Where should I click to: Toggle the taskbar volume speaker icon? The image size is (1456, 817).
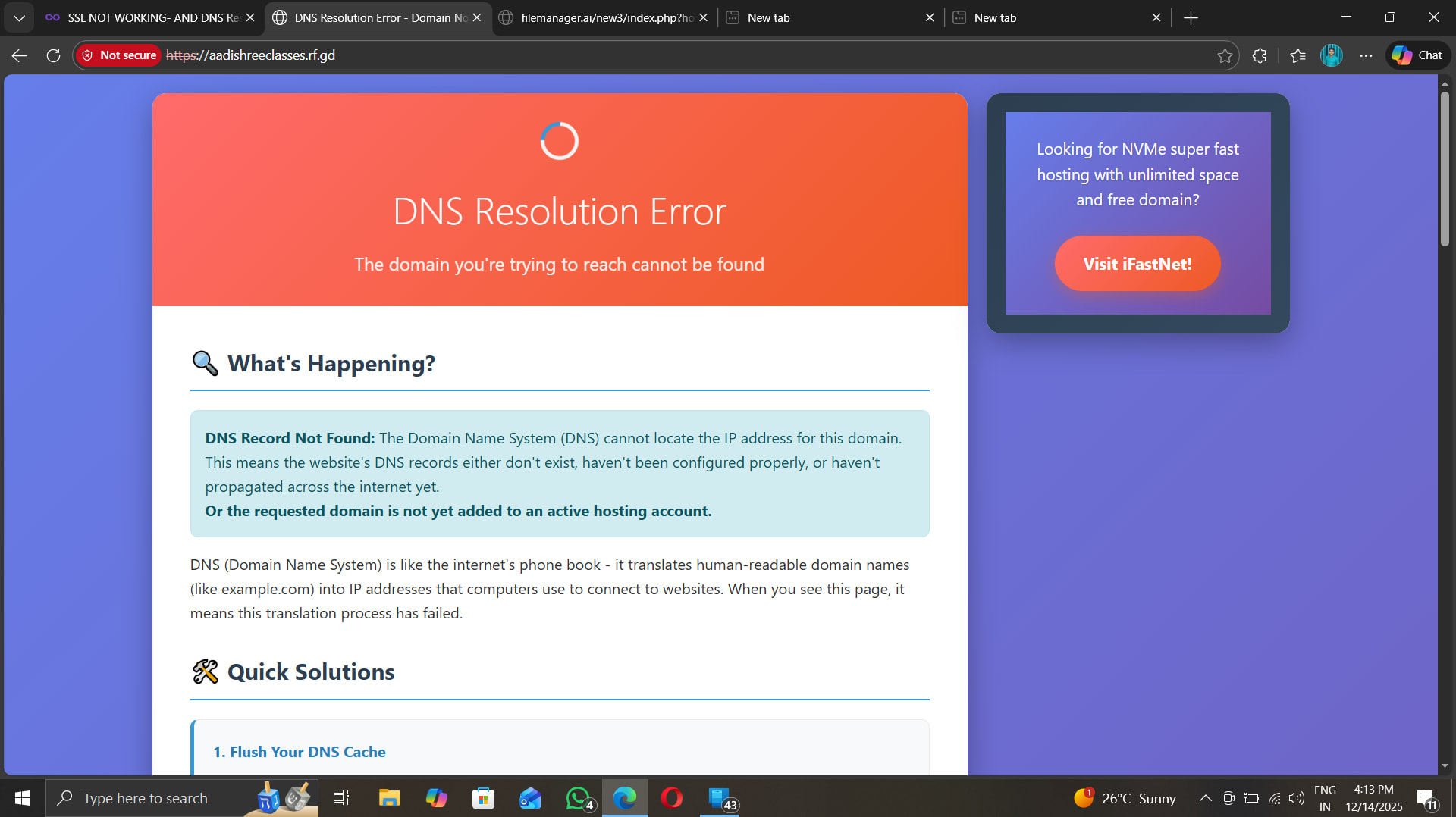click(1297, 798)
